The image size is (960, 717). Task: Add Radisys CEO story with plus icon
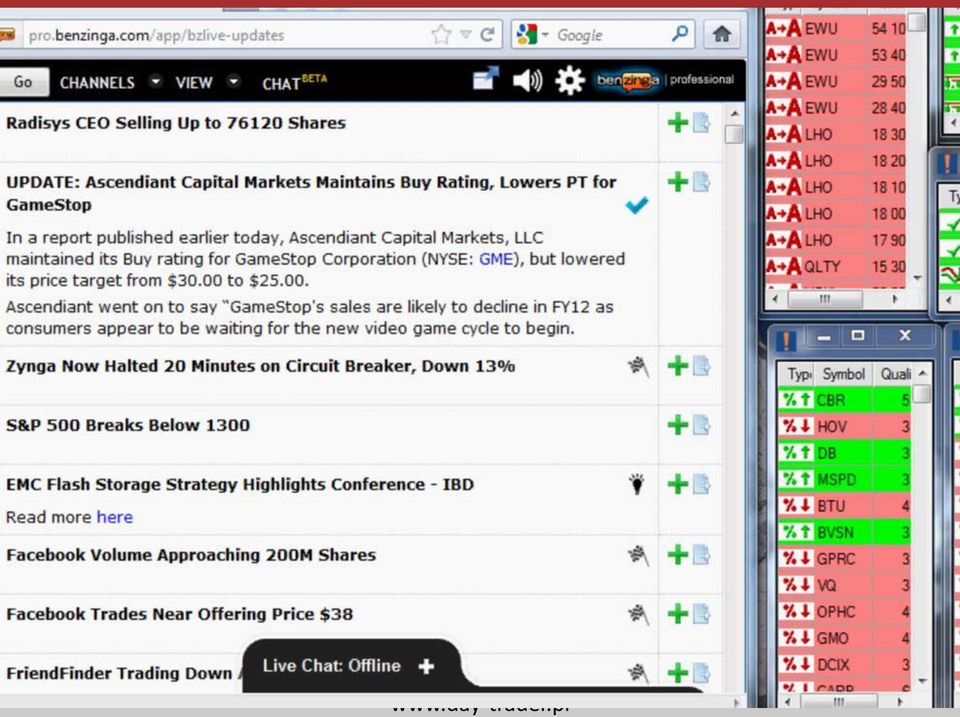[678, 122]
